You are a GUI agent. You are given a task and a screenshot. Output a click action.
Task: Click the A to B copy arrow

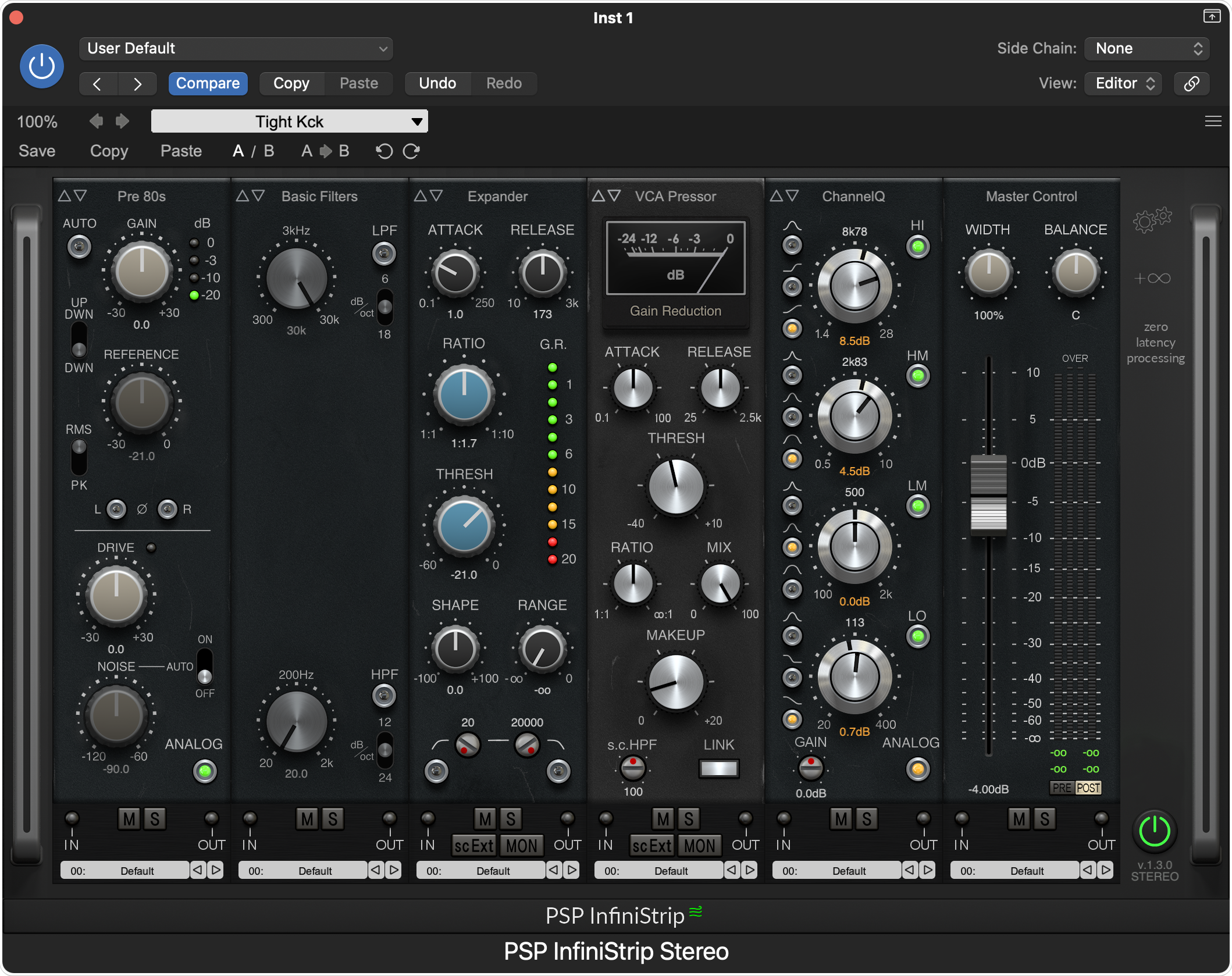(x=325, y=151)
